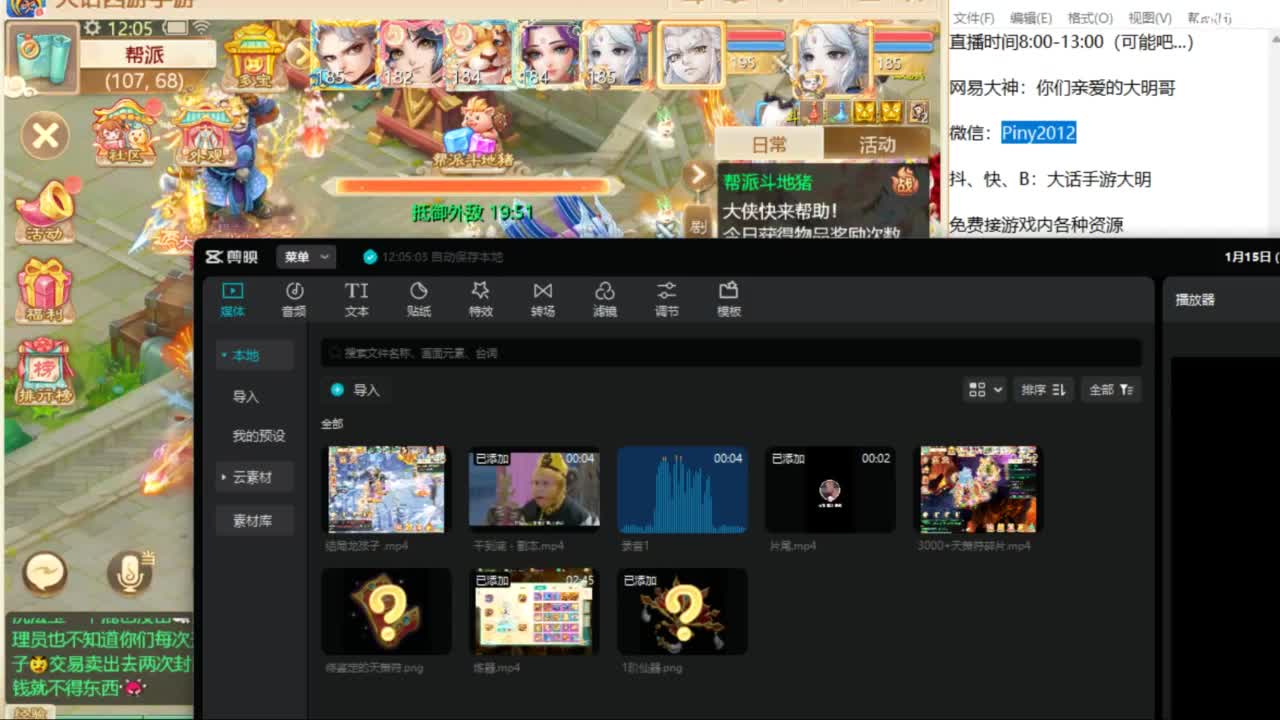
Task: Click the 导入 import button with plus icon
Action: 355,390
